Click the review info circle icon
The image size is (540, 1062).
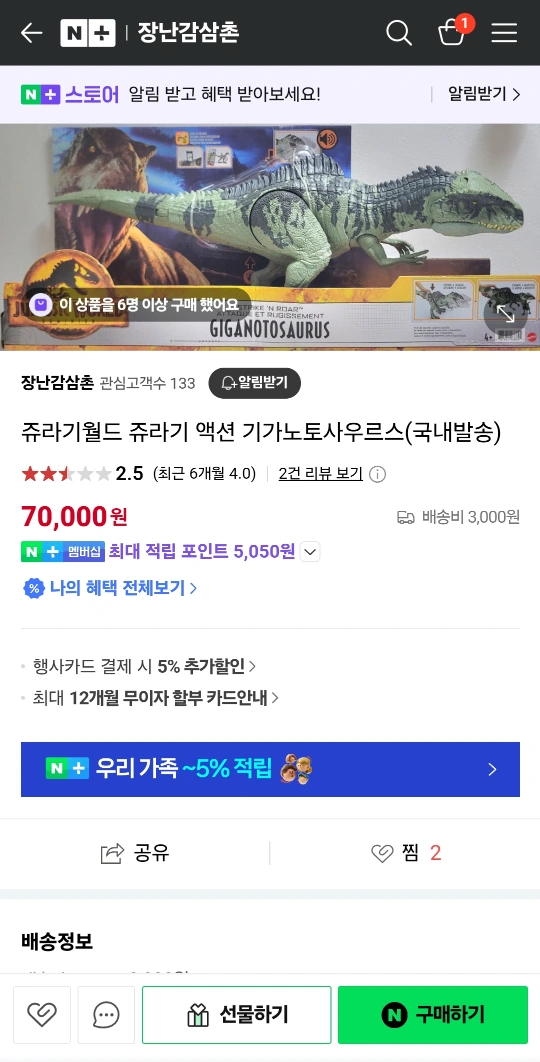377,474
